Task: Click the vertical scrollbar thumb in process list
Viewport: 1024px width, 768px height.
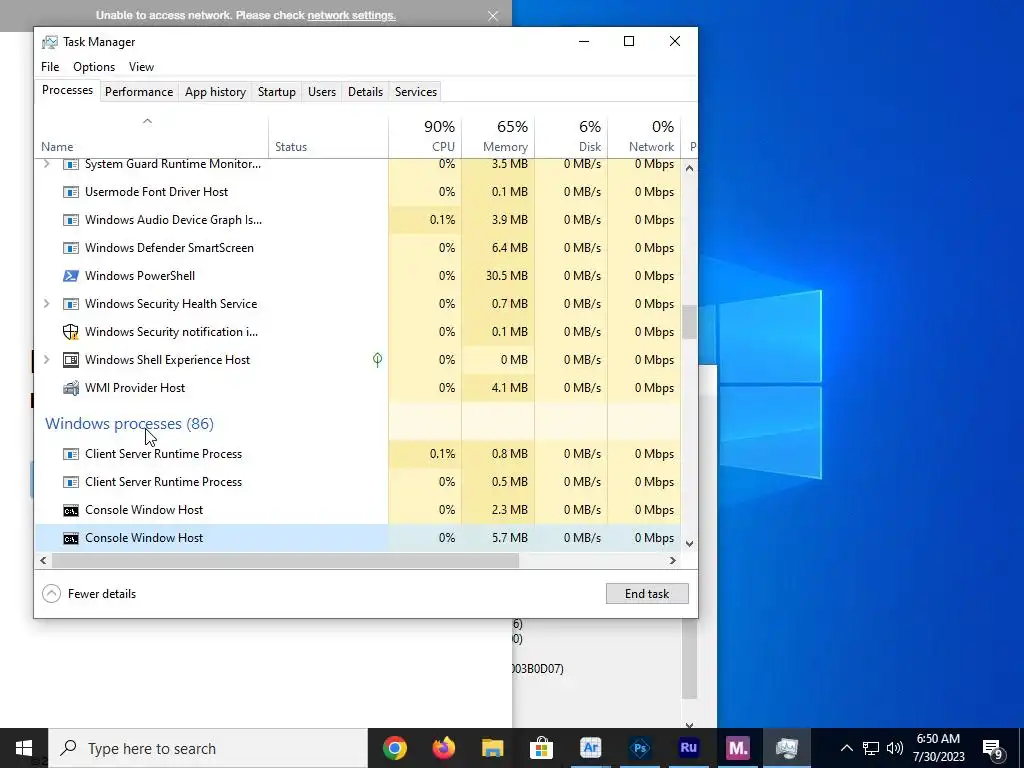Action: [689, 322]
